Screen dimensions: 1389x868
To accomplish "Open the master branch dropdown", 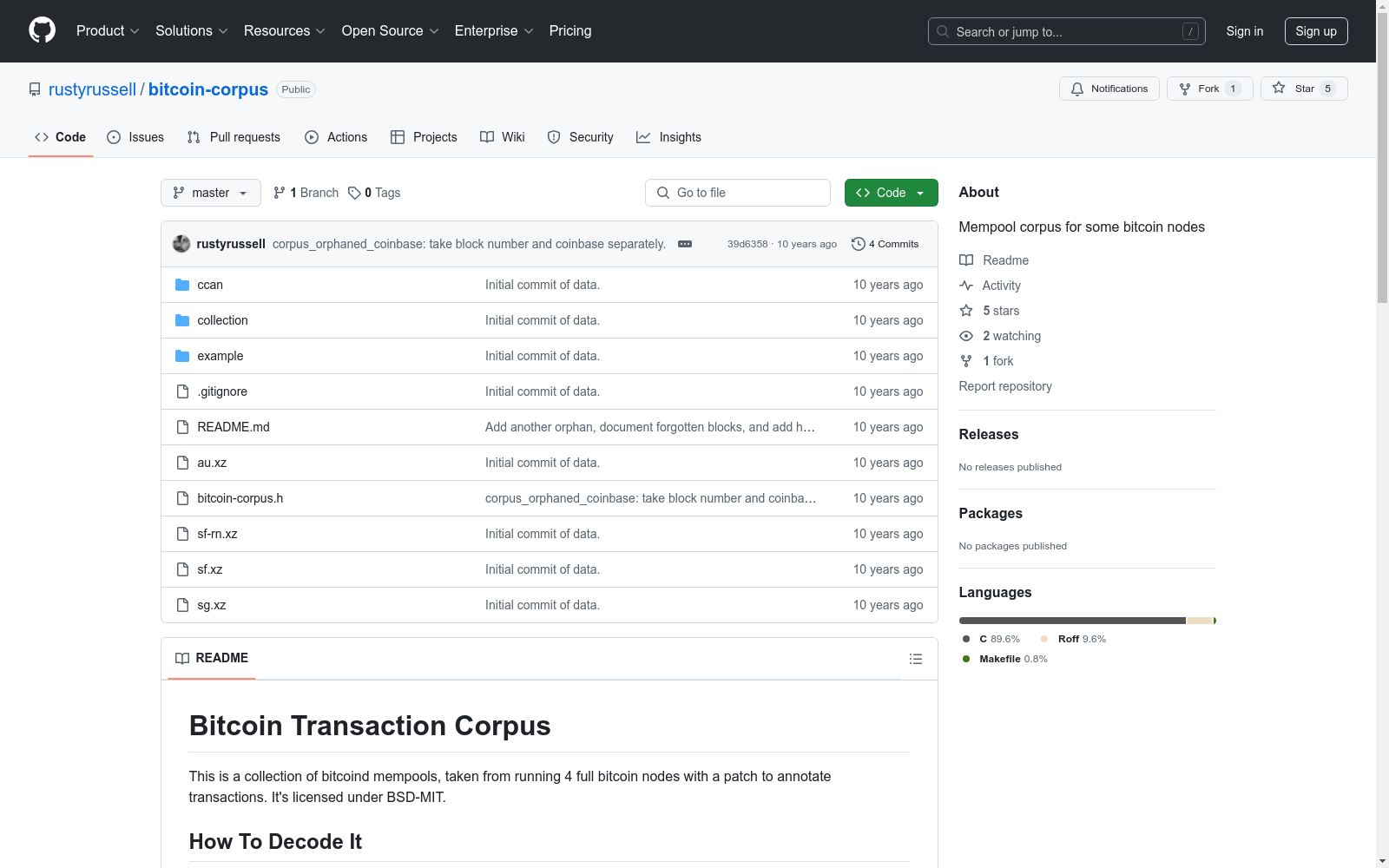I will pyautogui.click(x=211, y=193).
